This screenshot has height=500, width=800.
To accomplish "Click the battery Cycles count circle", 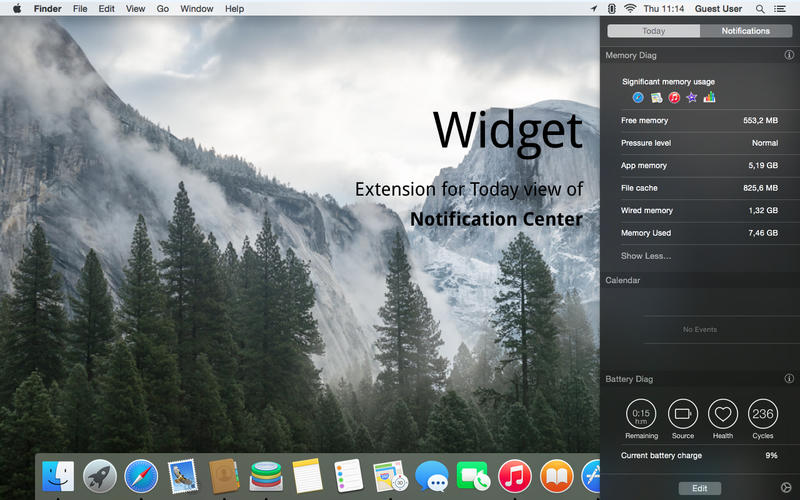I will [x=763, y=413].
